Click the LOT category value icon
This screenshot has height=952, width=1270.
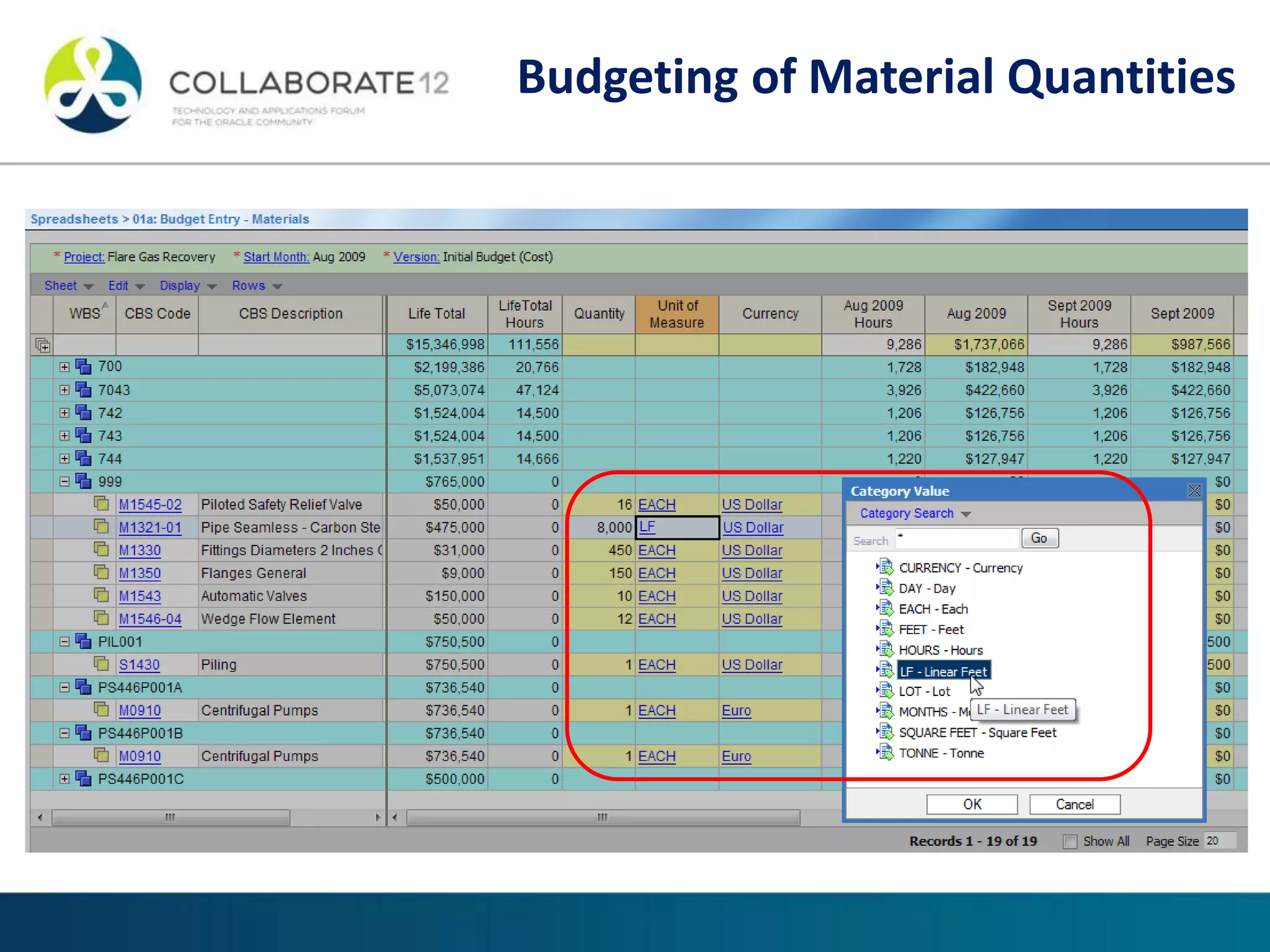click(x=885, y=690)
